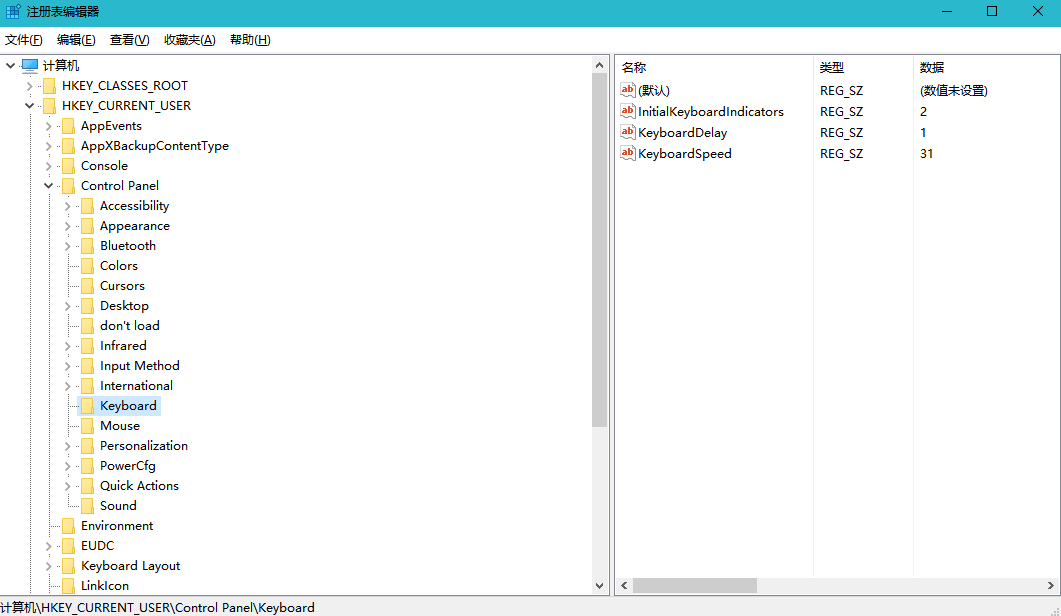This screenshot has height=616, width=1061.
Task: Click the InitialKeyboardIndicators string icon
Action: click(x=625, y=111)
